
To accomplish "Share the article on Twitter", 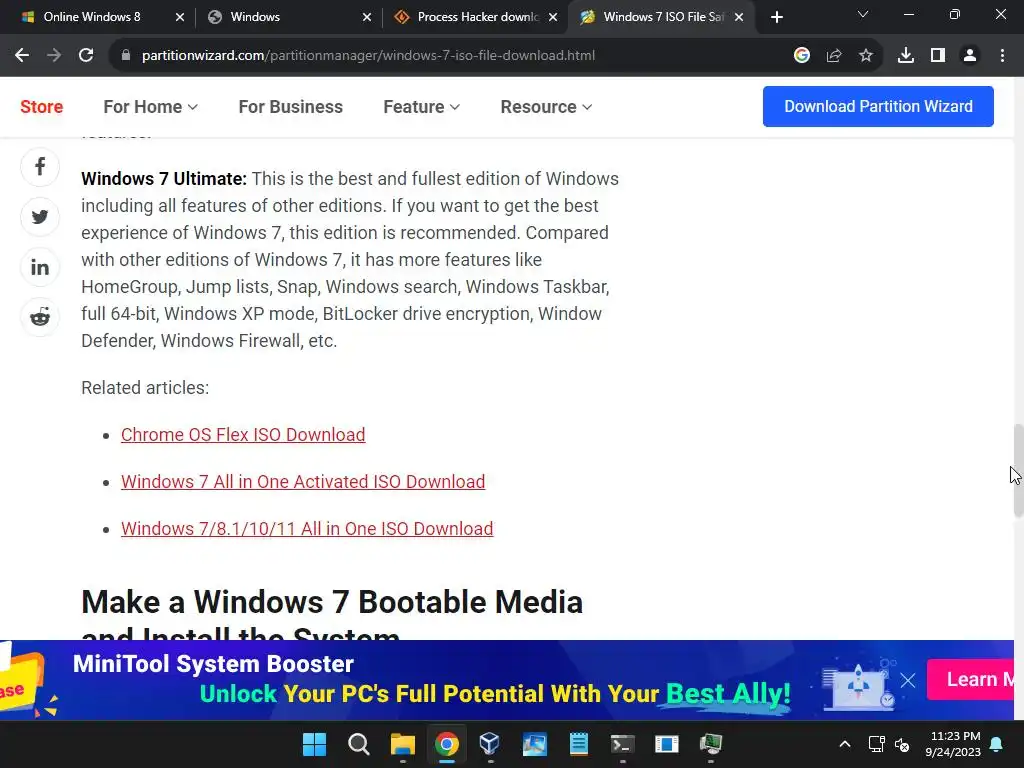I will [x=40, y=217].
